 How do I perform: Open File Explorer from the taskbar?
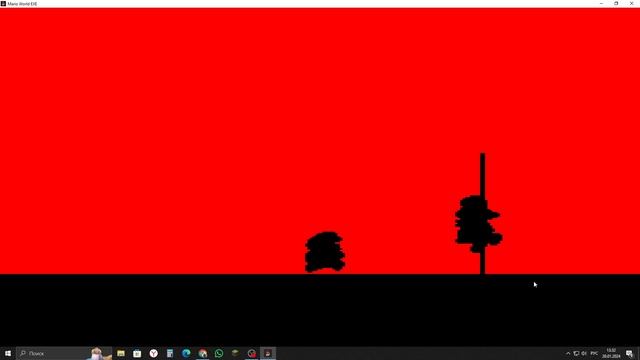tap(121, 353)
